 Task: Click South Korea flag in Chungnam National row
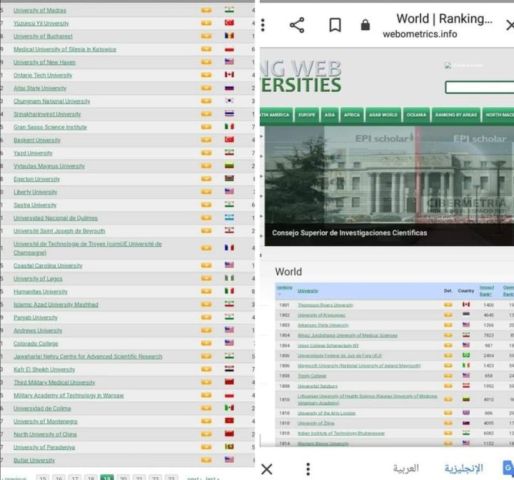[229, 101]
